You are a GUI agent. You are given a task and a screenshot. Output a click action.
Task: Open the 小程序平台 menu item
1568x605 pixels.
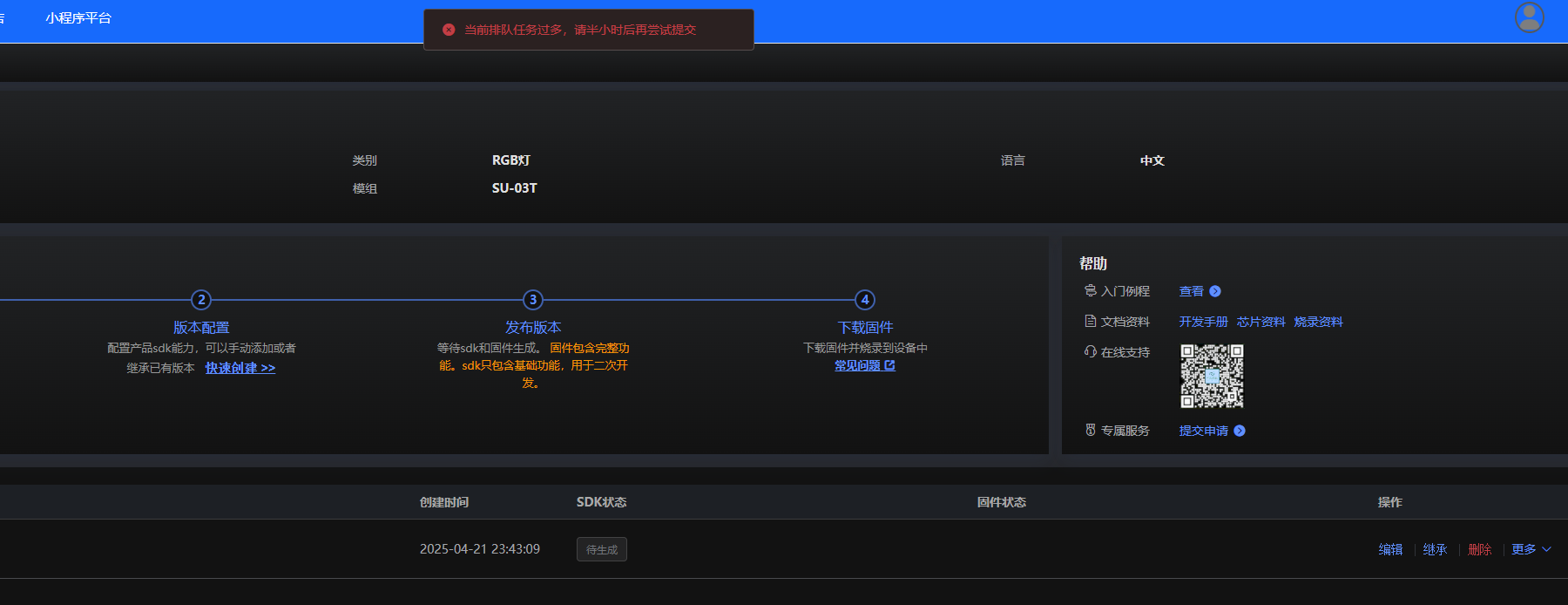(78, 18)
